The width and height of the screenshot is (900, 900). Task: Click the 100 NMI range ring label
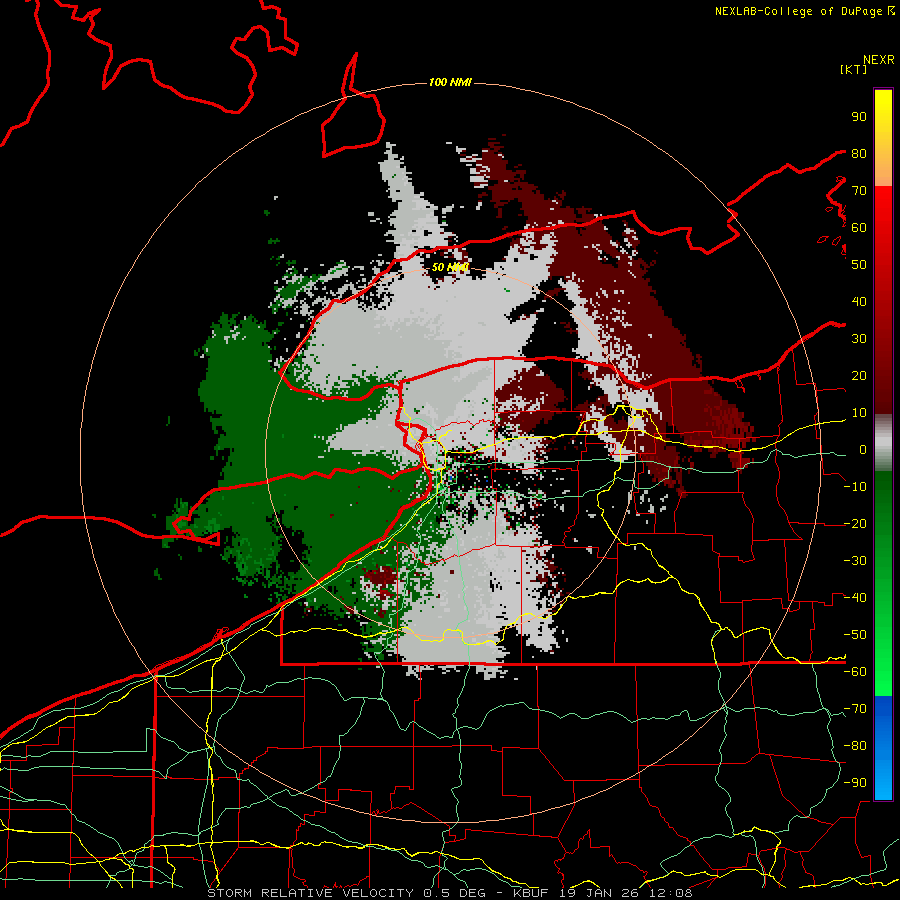pos(450,83)
